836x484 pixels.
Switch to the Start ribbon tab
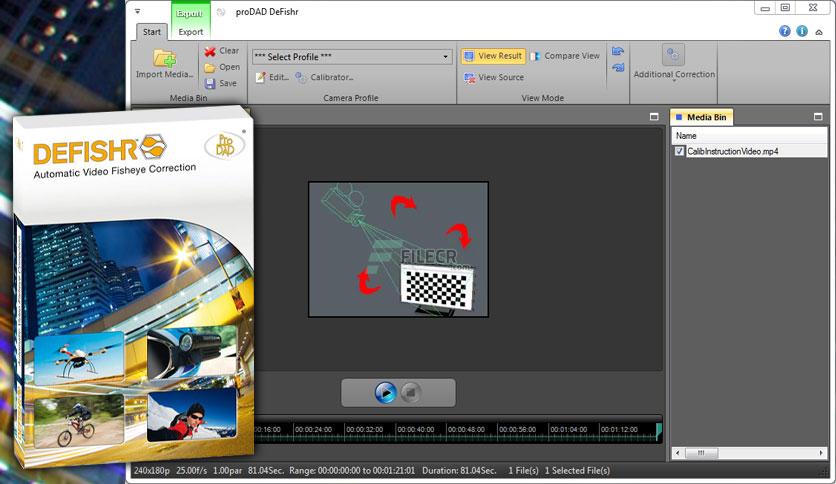click(x=151, y=32)
